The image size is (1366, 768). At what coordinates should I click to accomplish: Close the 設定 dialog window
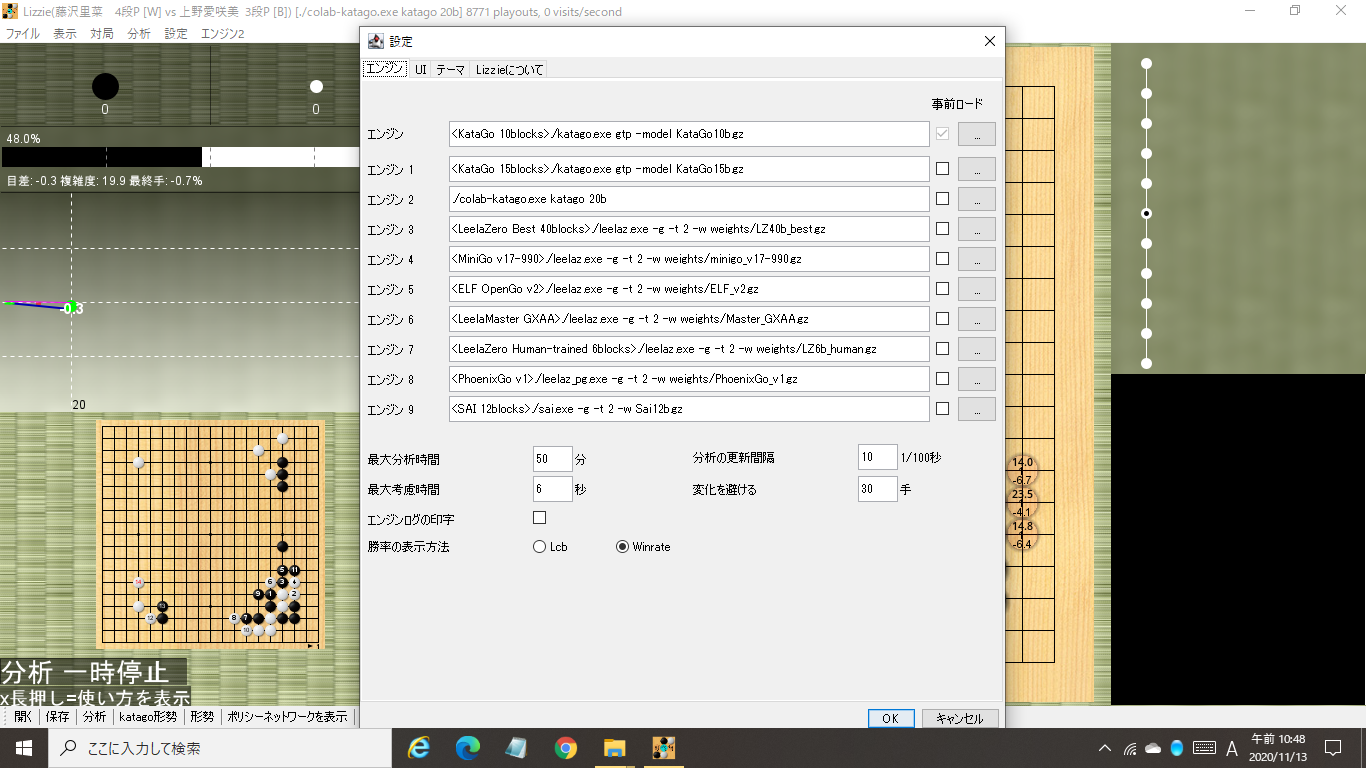(x=990, y=41)
